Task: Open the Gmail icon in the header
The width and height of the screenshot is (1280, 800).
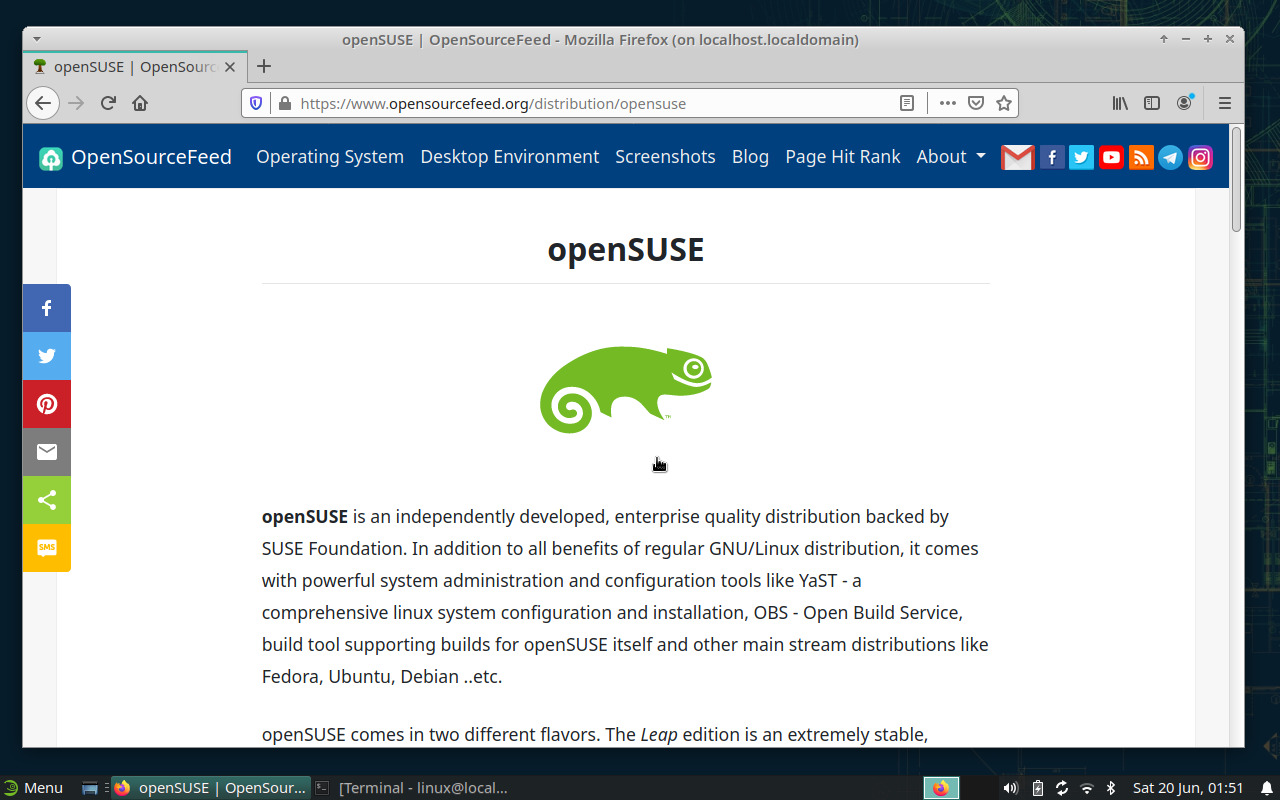Action: point(1017,157)
